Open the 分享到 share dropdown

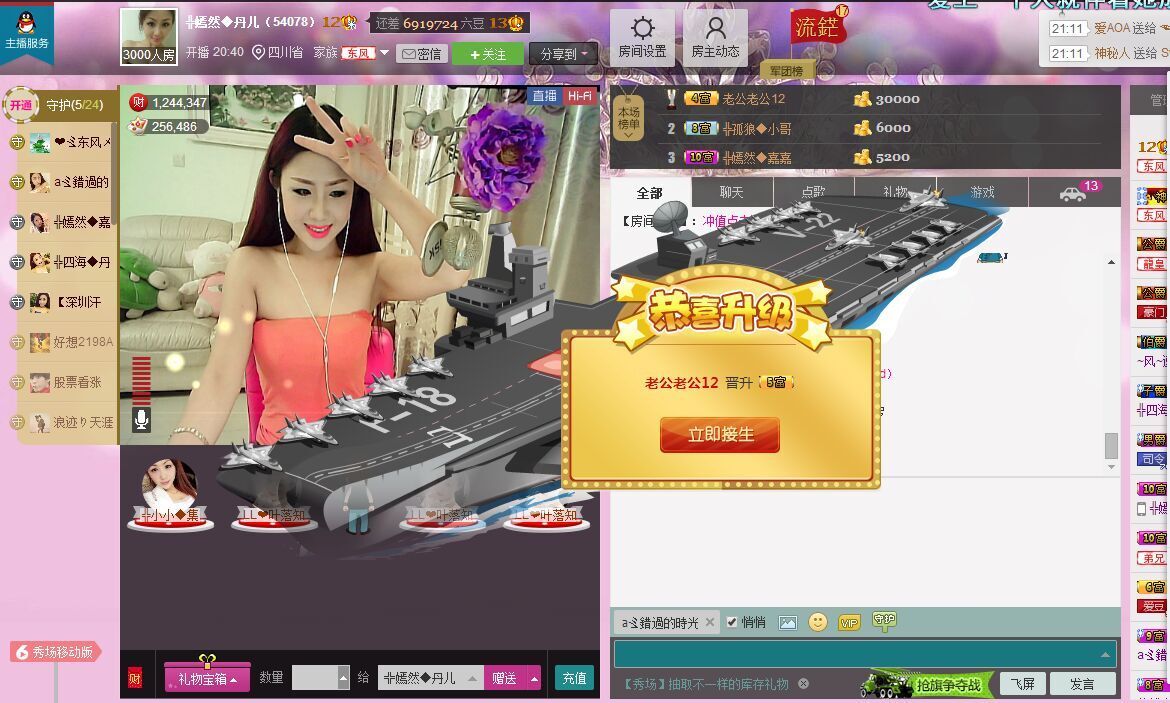tap(564, 54)
